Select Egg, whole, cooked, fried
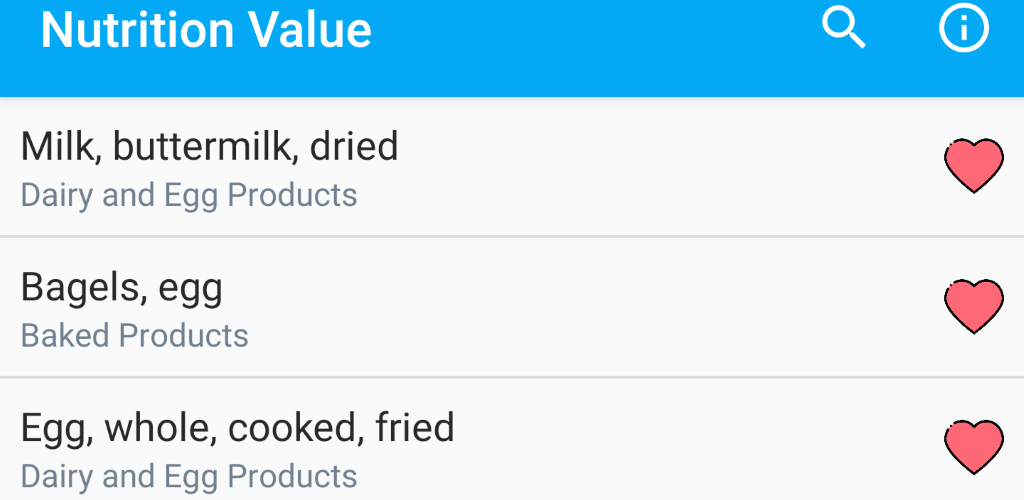The height and width of the screenshot is (500, 1024). click(512, 439)
